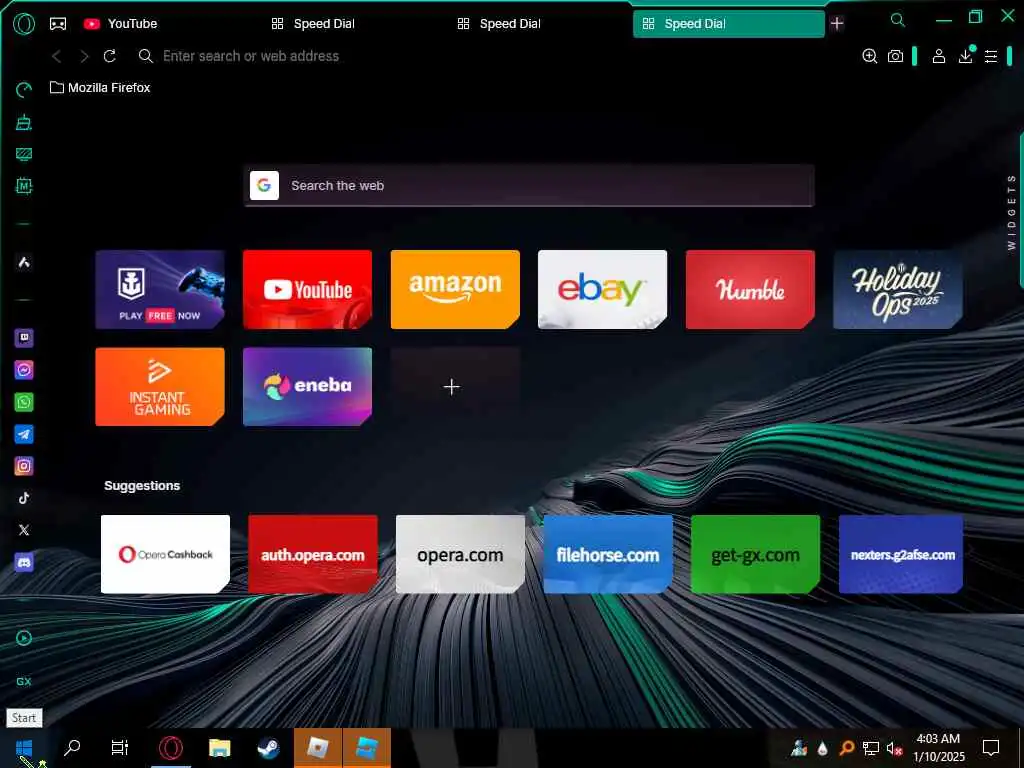Screen dimensions: 1024x768
Task: Open the filehorse.com suggestion
Action: [x=608, y=554]
